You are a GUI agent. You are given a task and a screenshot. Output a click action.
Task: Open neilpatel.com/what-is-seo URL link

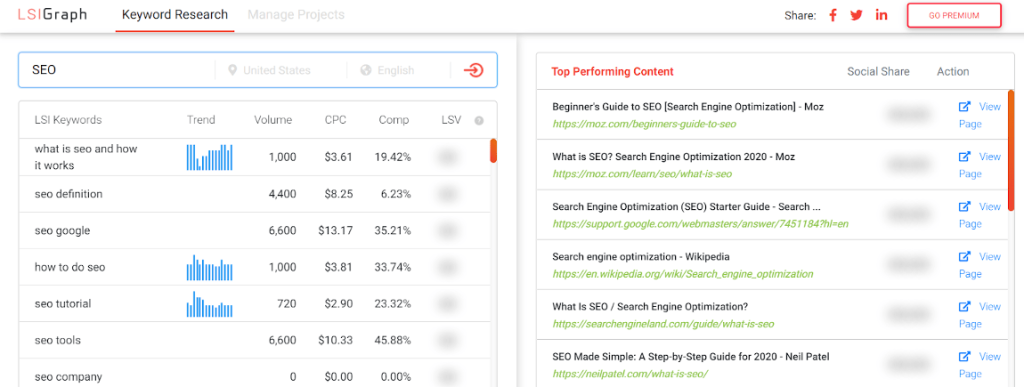(630, 373)
